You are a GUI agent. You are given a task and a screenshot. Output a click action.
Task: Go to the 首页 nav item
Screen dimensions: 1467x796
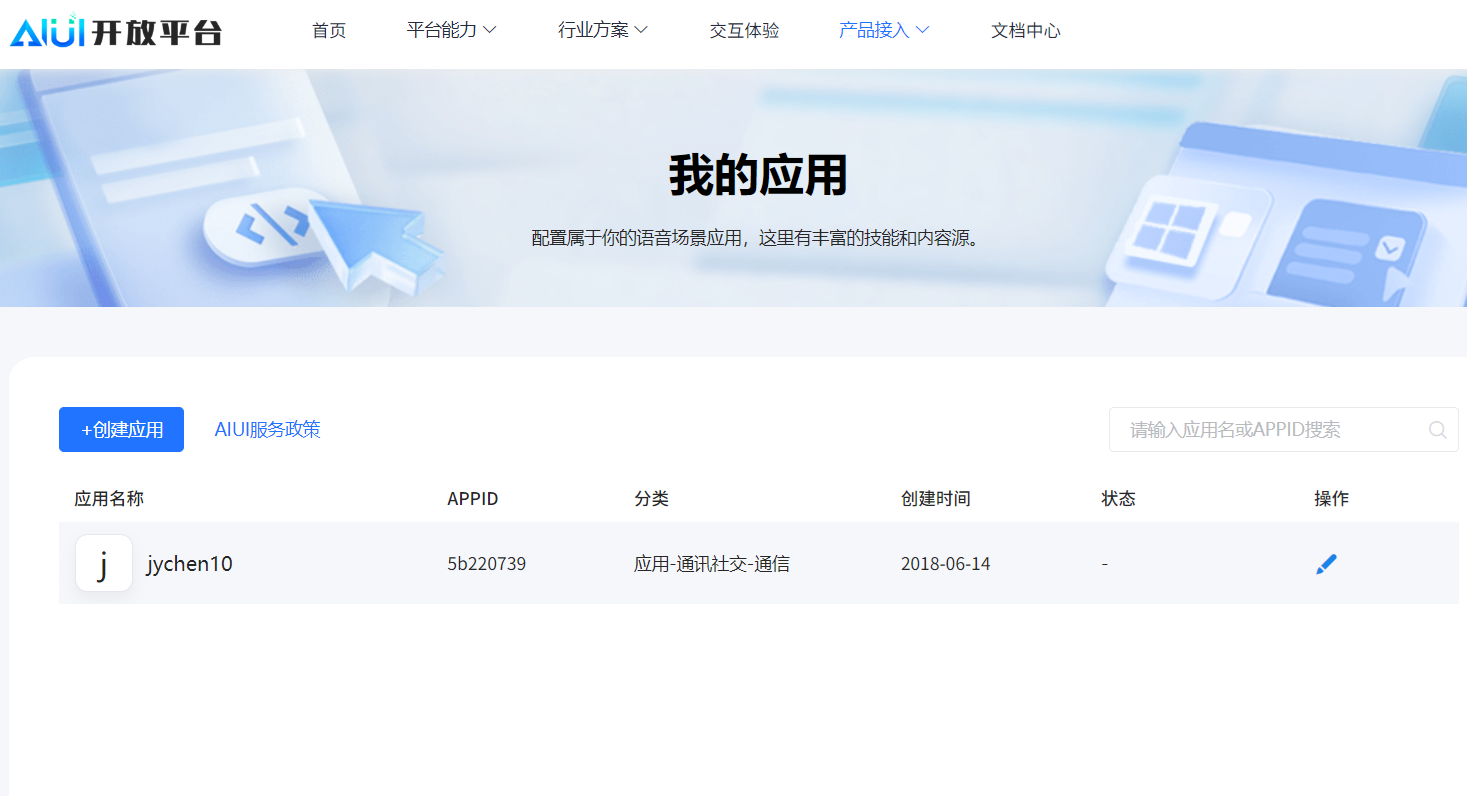(329, 30)
